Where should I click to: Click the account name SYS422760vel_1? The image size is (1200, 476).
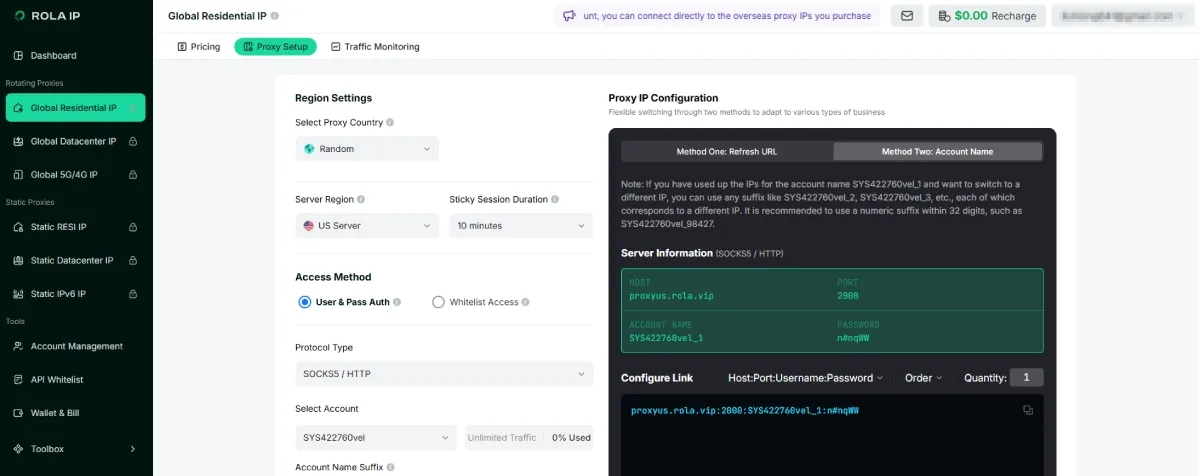(666, 338)
